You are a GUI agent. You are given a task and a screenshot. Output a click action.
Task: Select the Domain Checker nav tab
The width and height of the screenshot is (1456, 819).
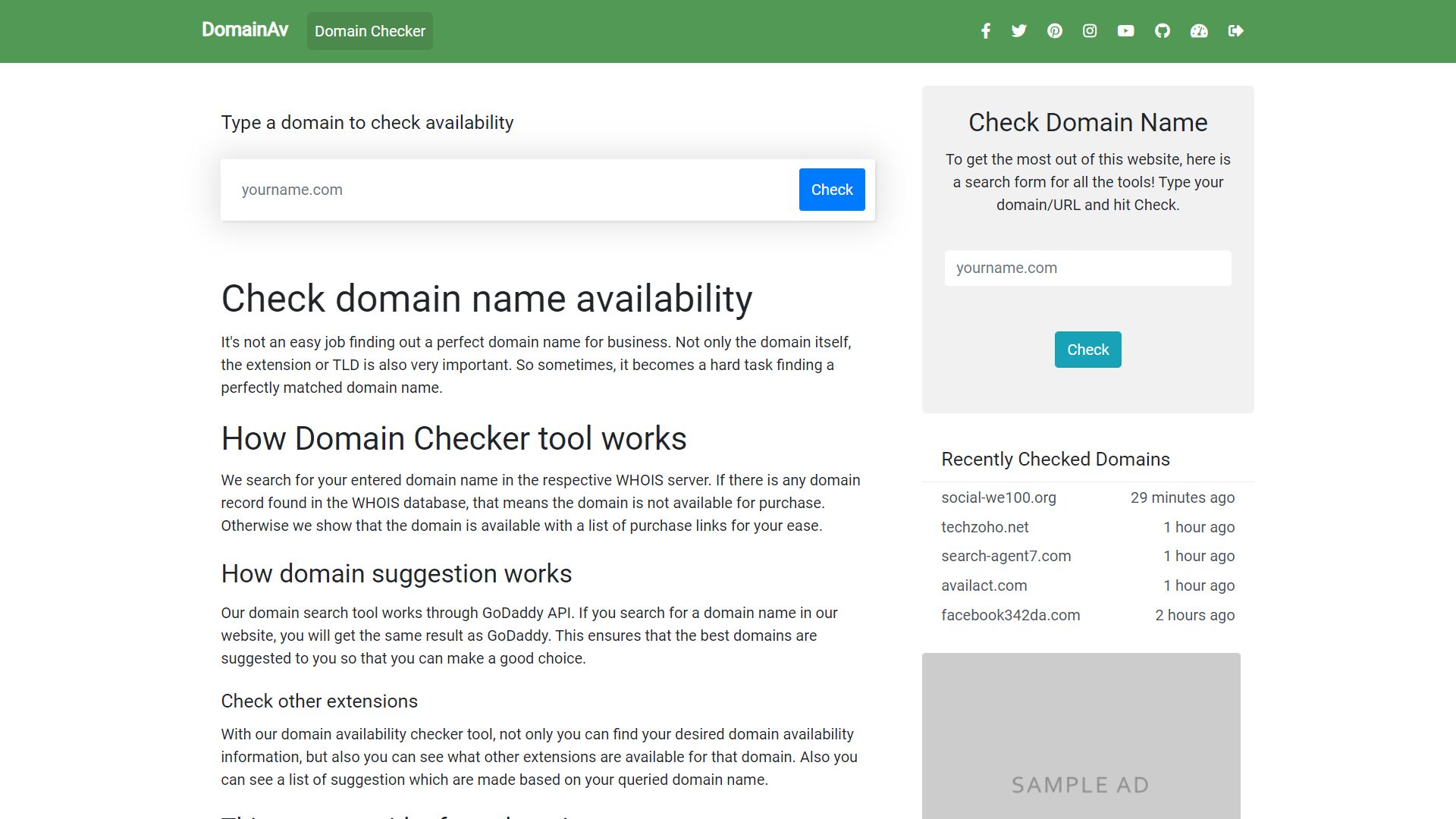[x=369, y=31]
